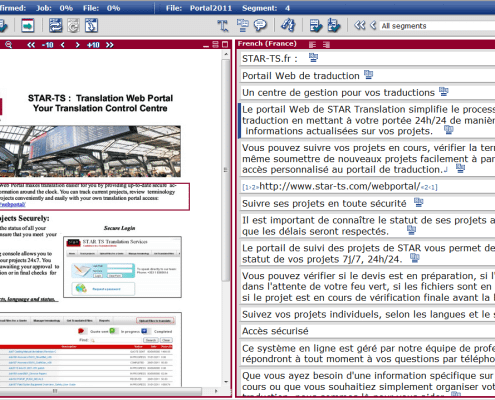495x400 pixels.
Task: Click the find and replace icon
Action: point(288,25)
